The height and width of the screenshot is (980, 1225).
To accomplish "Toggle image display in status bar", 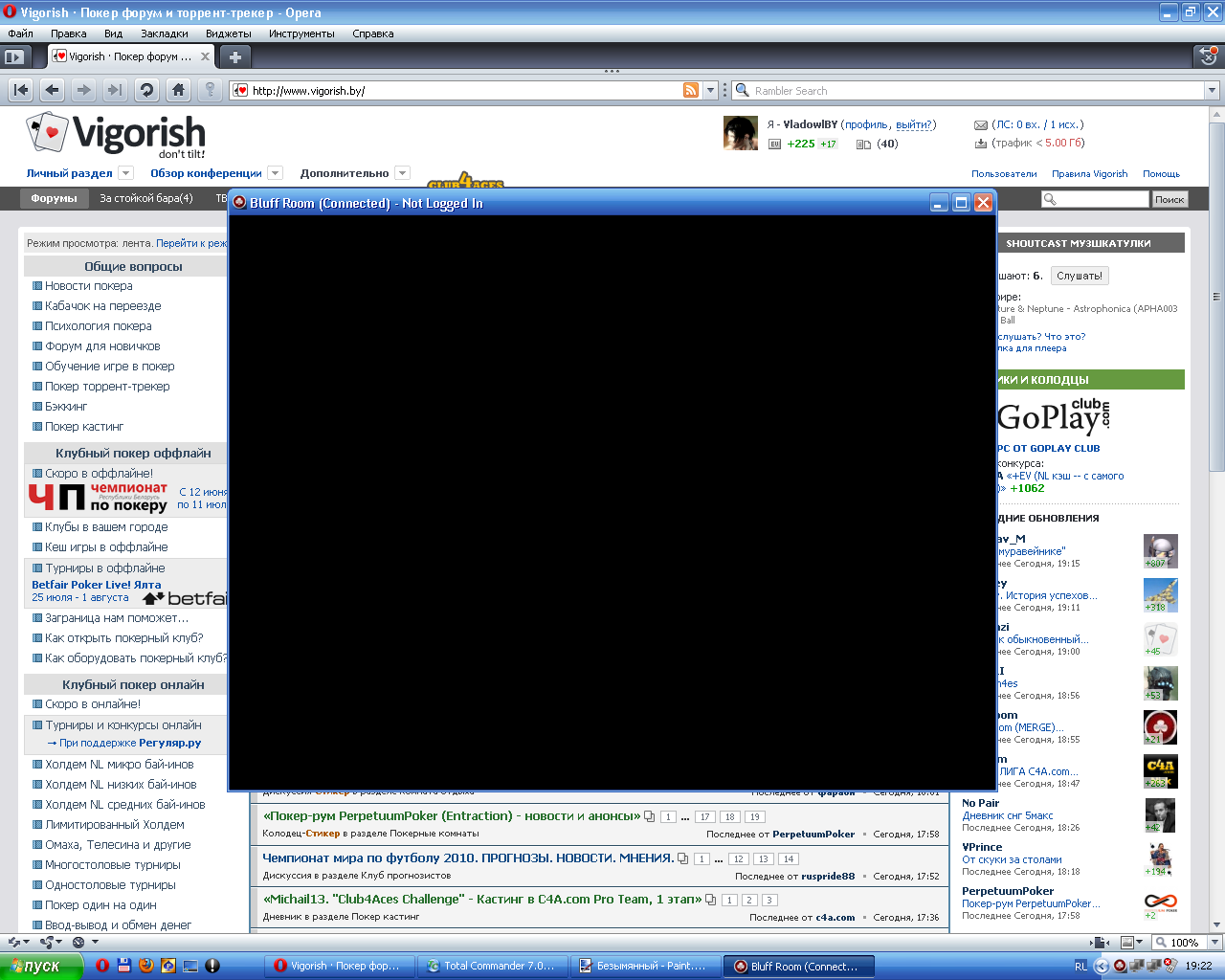I will pyautogui.click(x=1126, y=943).
